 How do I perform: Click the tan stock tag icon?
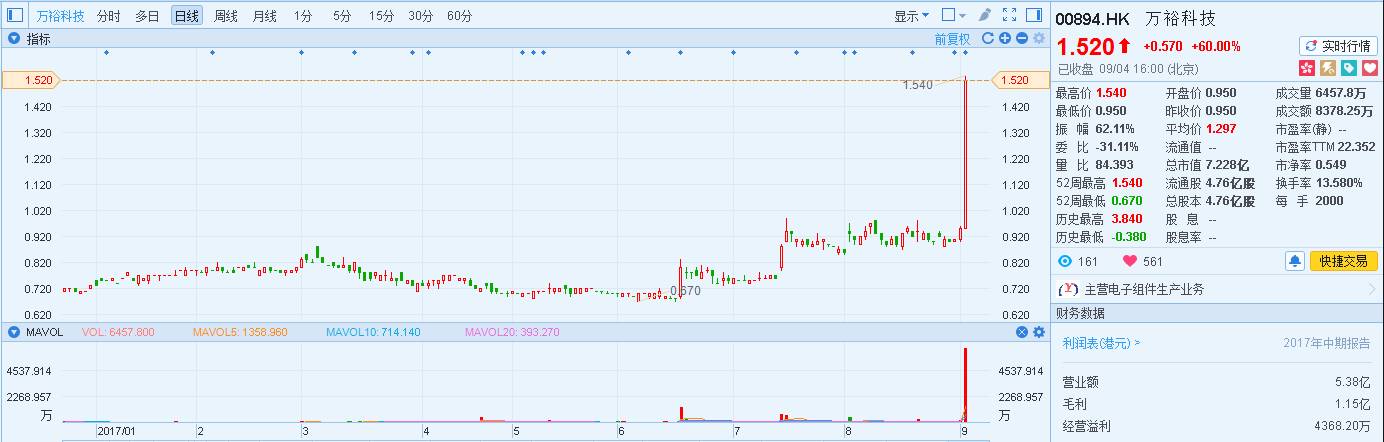1328,68
